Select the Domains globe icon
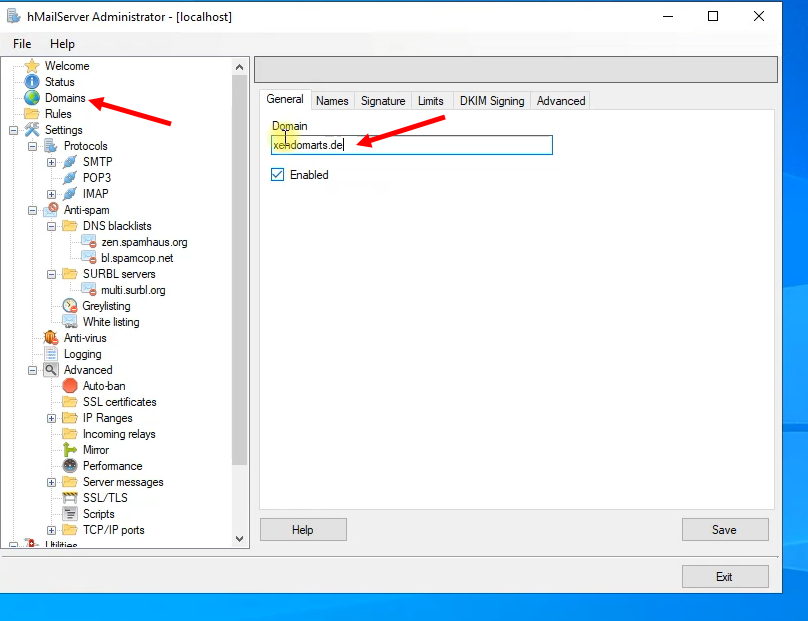 pos(32,98)
